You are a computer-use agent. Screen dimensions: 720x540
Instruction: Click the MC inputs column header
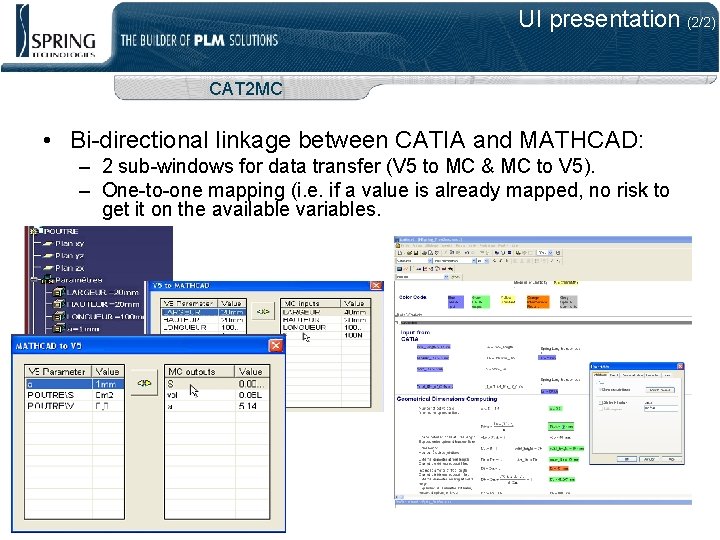(x=311, y=304)
